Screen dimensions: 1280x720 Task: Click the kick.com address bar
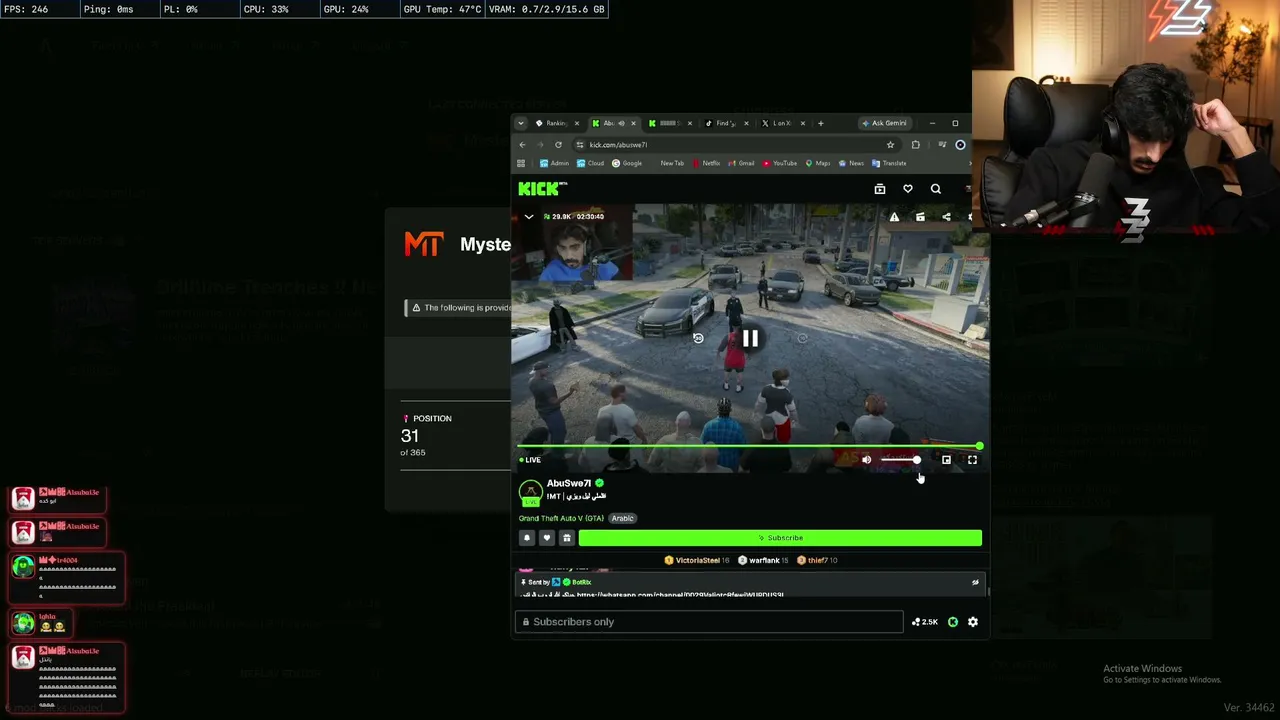pos(735,145)
